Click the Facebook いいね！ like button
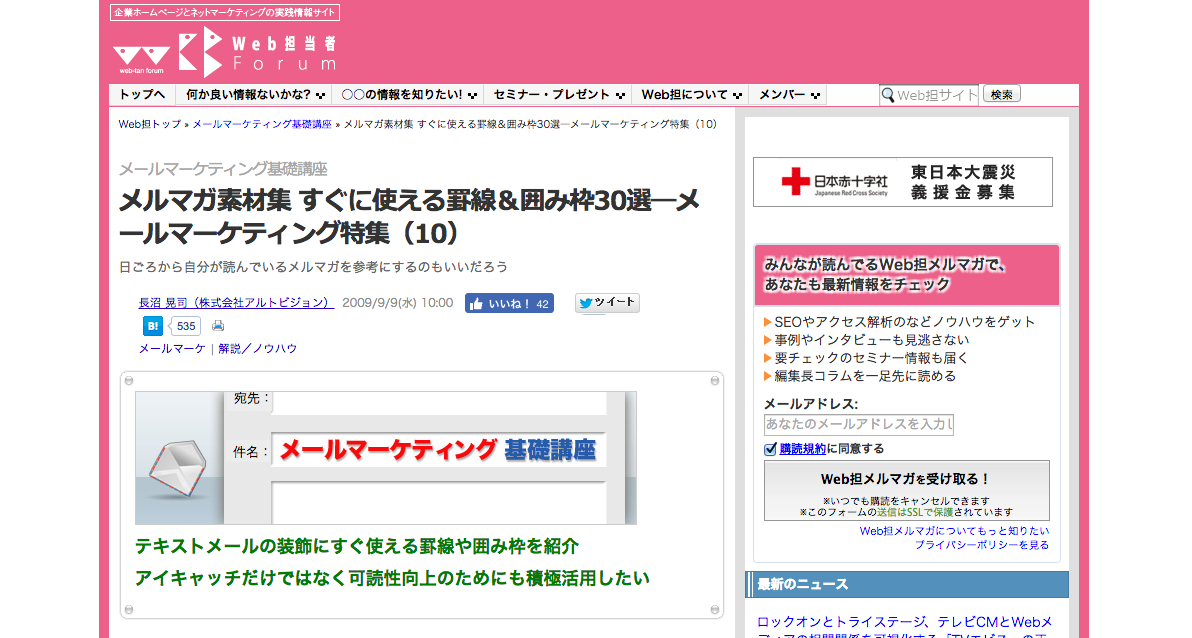Viewport: 1192px width, 638px height. click(509, 303)
